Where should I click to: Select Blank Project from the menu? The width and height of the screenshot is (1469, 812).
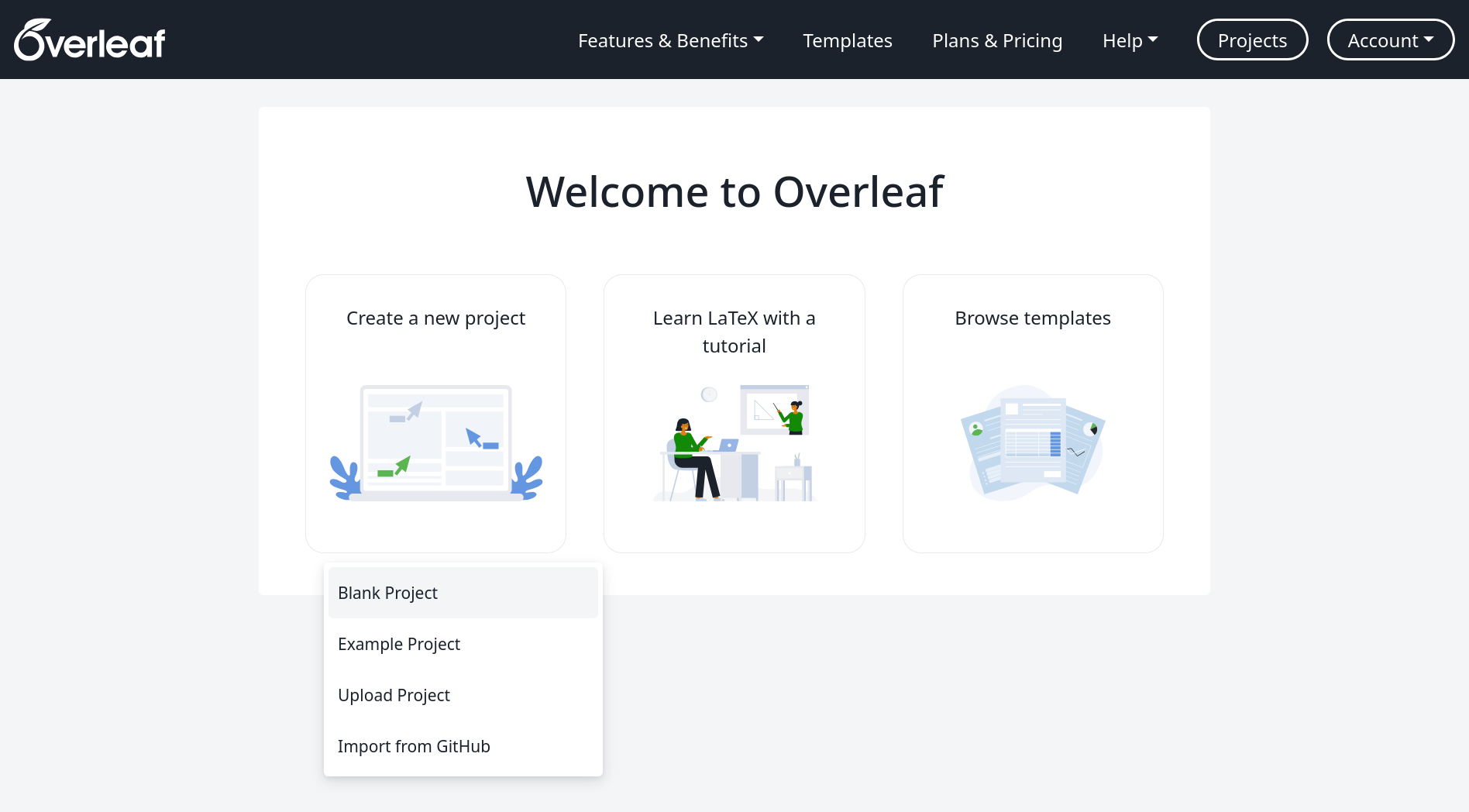point(463,593)
